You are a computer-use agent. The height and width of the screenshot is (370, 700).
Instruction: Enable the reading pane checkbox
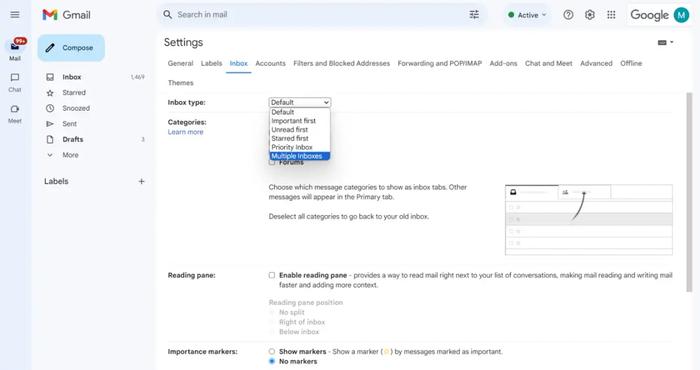click(271, 275)
